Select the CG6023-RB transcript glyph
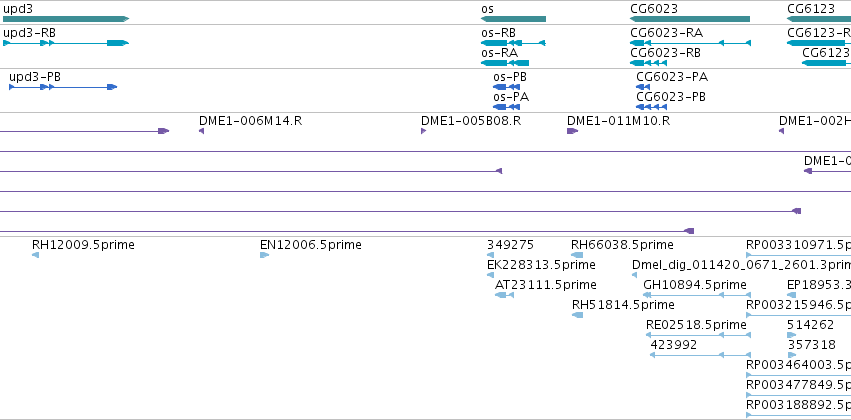The width and height of the screenshot is (851, 420). pyautogui.click(x=648, y=63)
